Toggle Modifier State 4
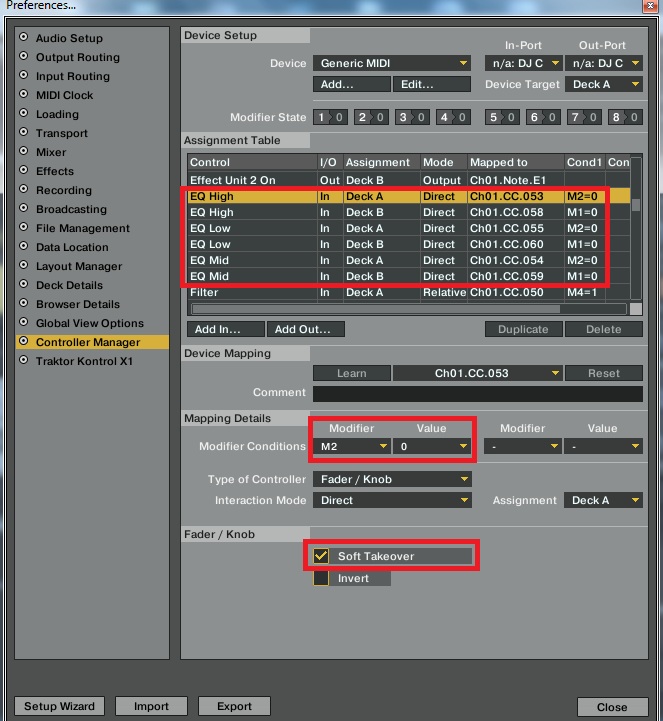 453,117
